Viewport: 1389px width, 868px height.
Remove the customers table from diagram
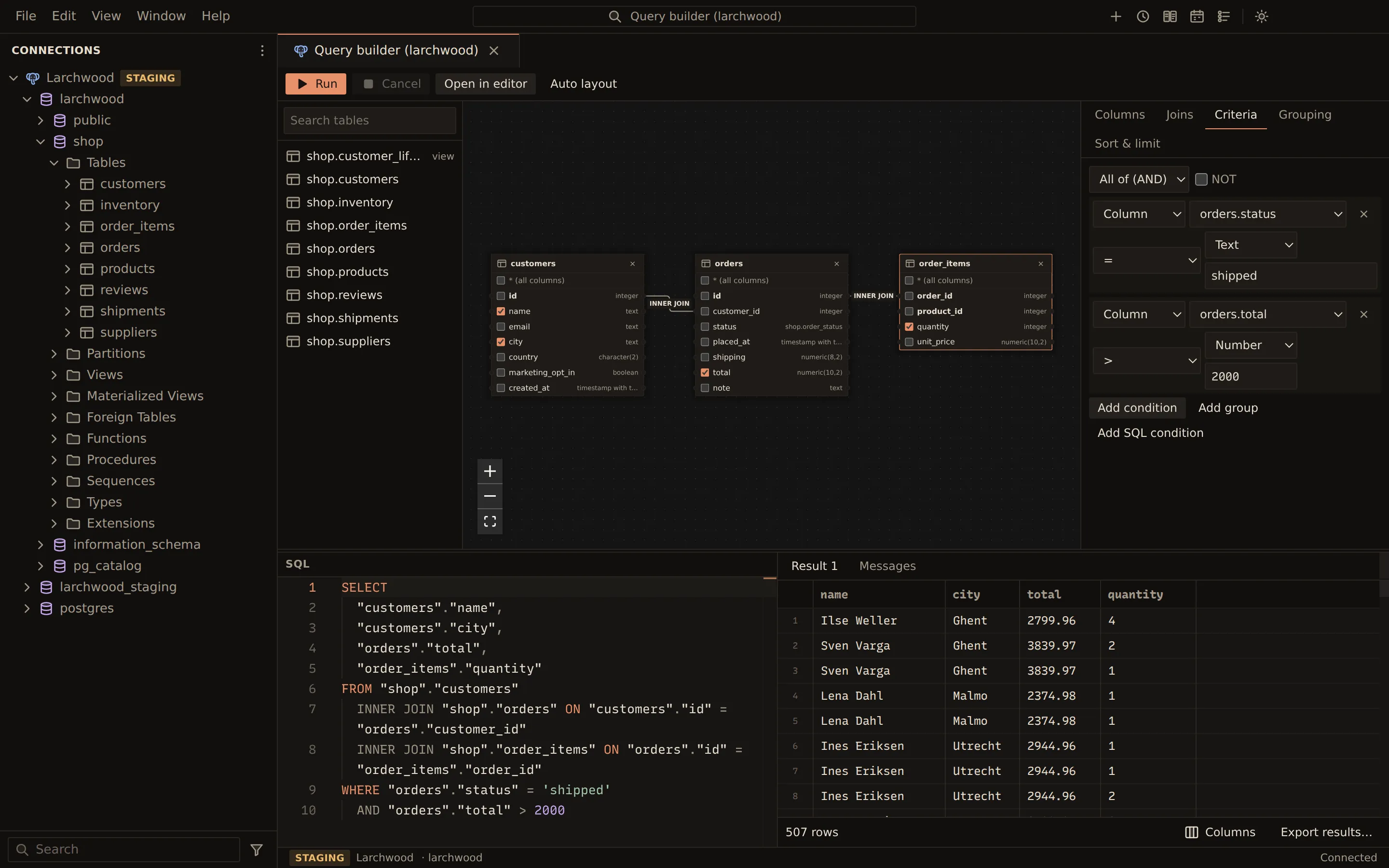click(632, 263)
